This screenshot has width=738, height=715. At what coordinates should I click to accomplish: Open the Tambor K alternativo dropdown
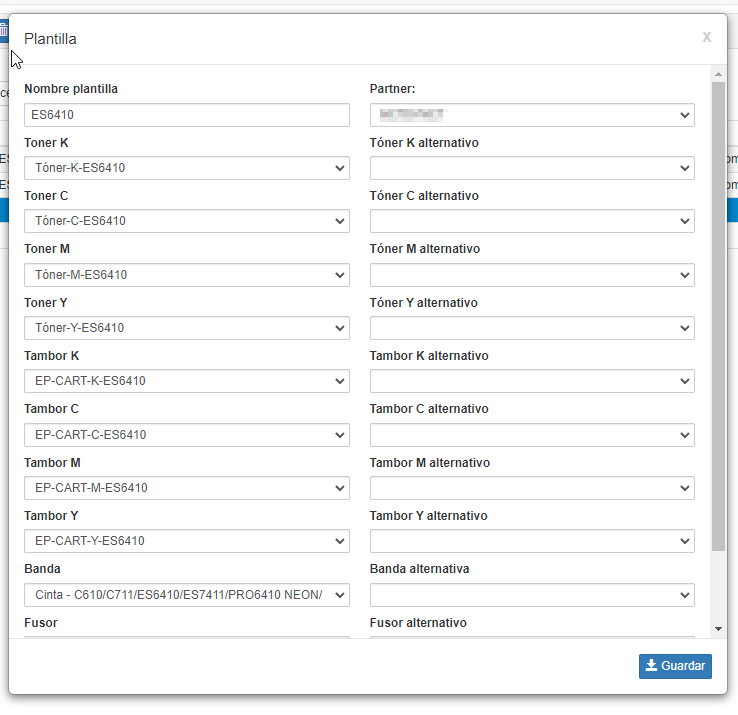point(531,381)
